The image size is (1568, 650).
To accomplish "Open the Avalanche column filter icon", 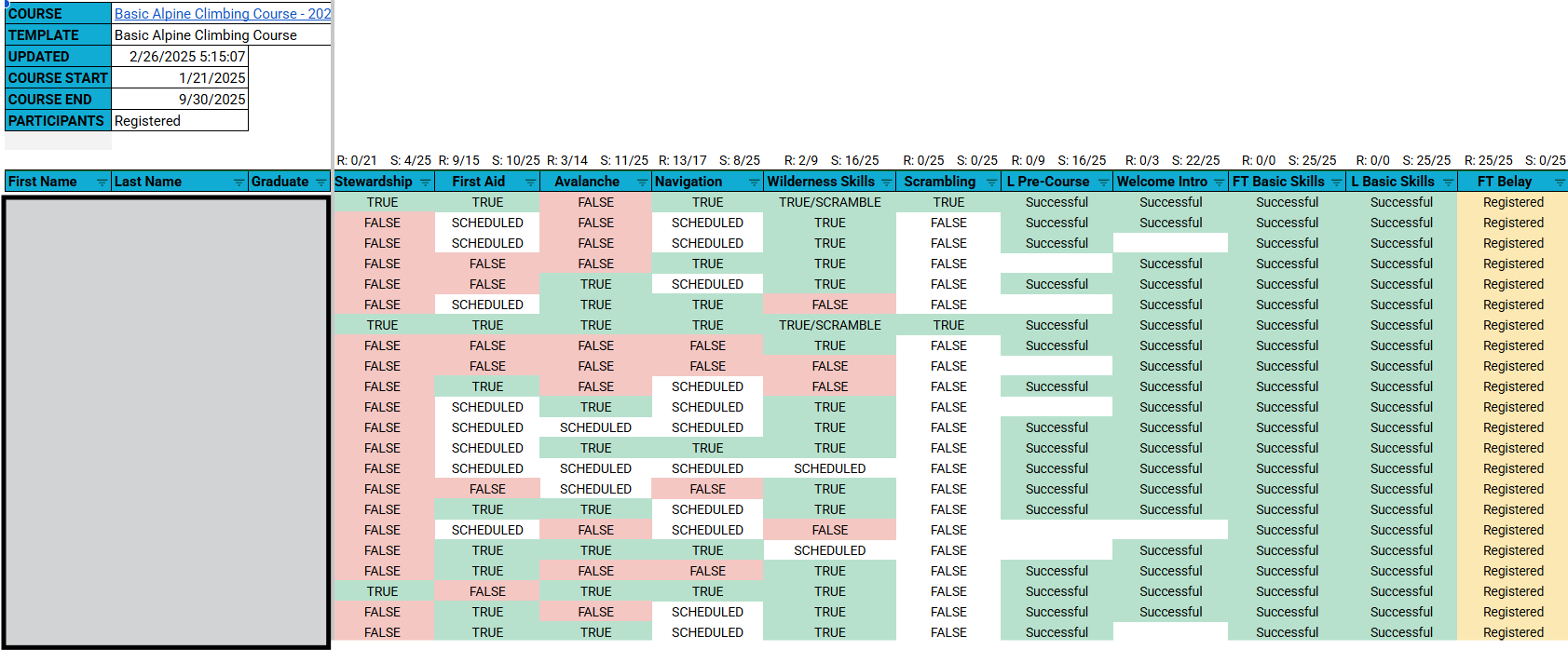I will (x=642, y=183).
